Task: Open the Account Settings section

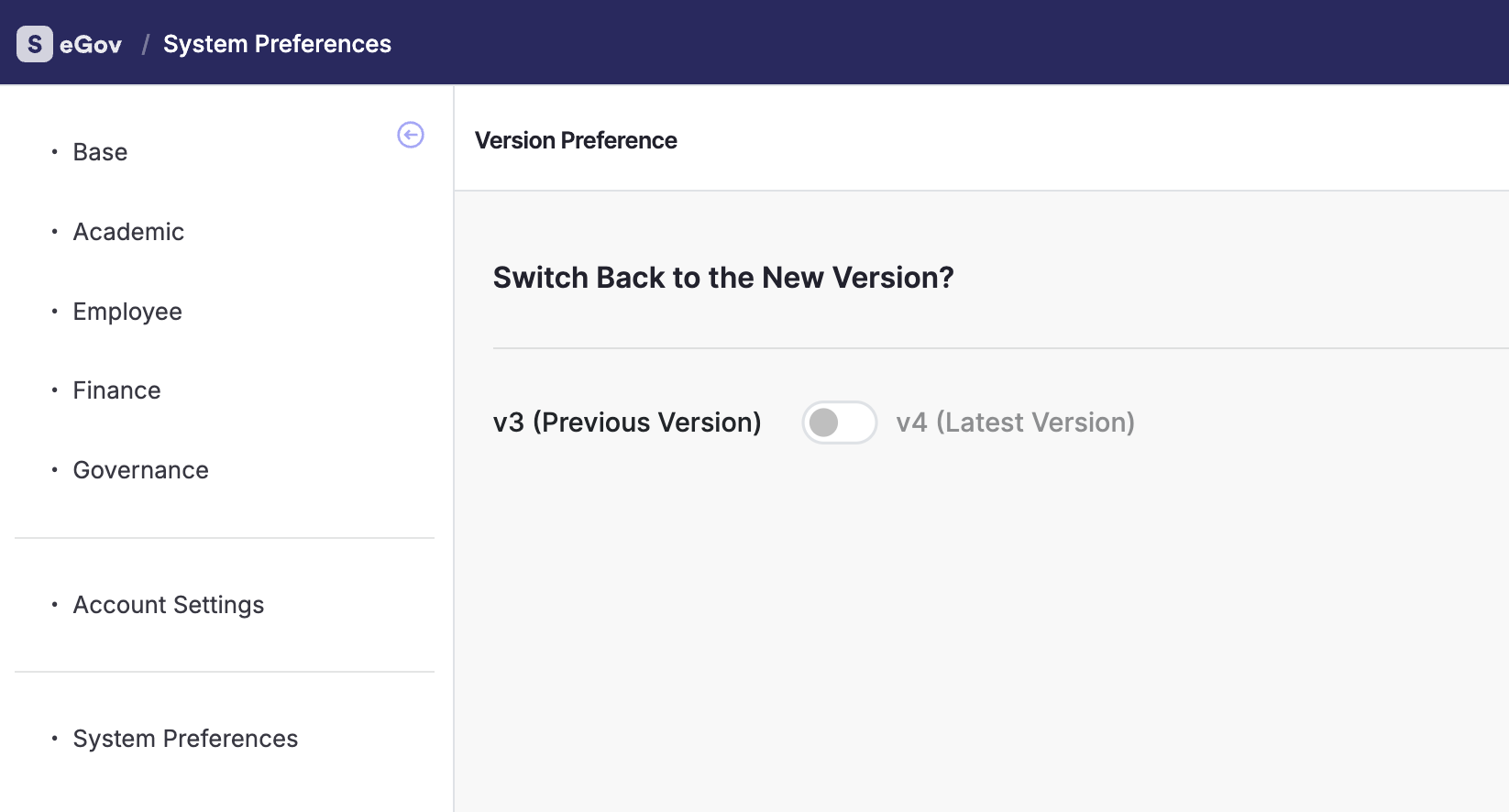Action: [x=169, y=605]
